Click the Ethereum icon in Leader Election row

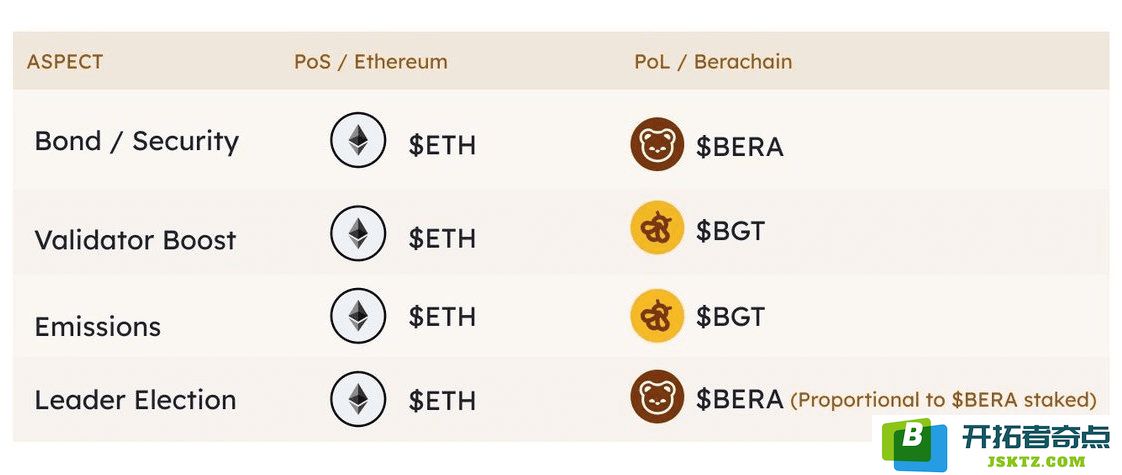click(358, 398)
